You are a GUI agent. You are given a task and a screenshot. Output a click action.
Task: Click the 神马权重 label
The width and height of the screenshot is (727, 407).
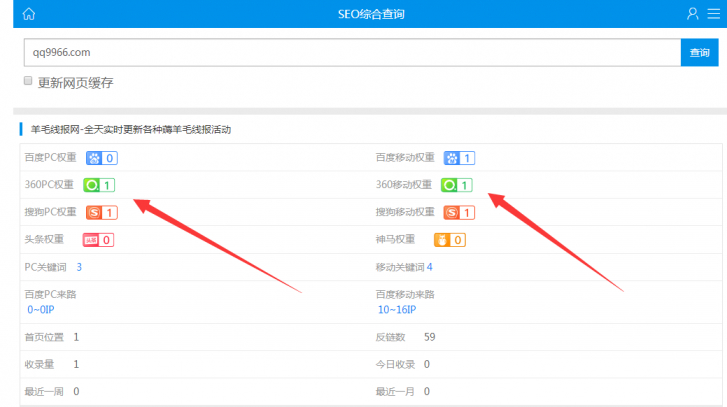pos(395,239)
